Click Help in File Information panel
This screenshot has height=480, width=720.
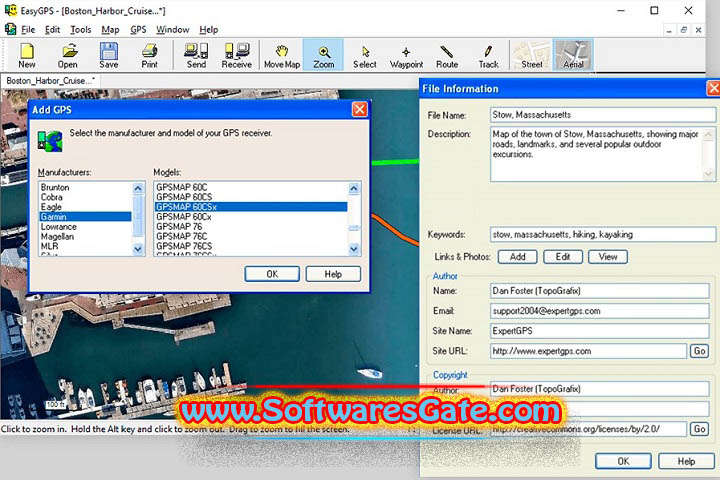coord(686,461)
